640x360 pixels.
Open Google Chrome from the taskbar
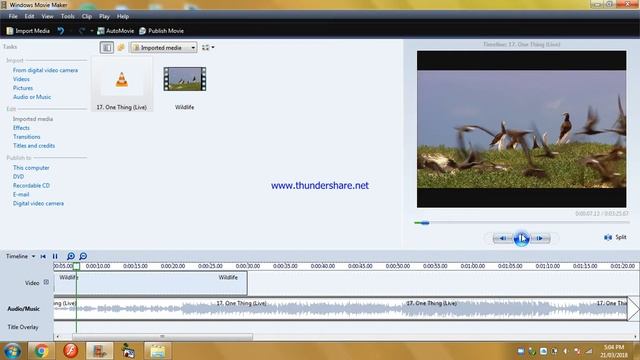pos(41,351)
